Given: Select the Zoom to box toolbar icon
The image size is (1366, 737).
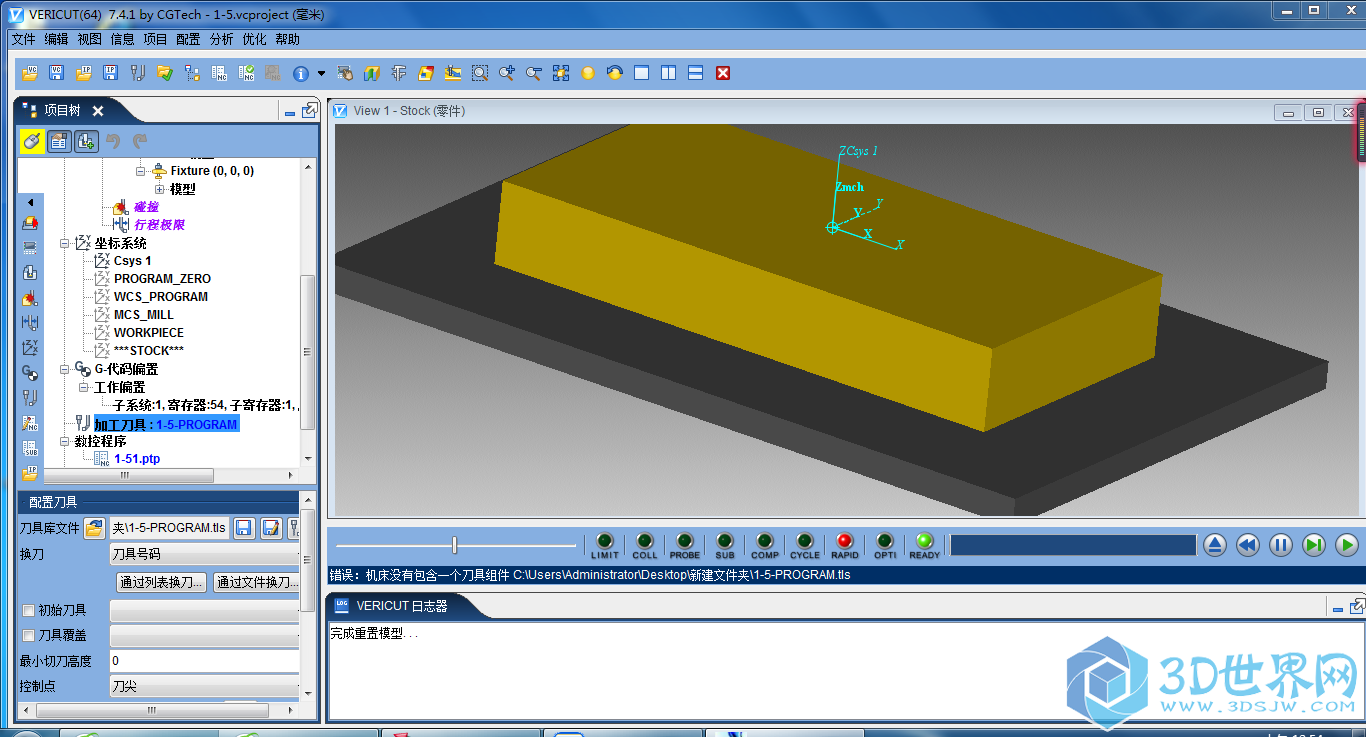Looking at the screenshot, I should (x=480, y=73).
